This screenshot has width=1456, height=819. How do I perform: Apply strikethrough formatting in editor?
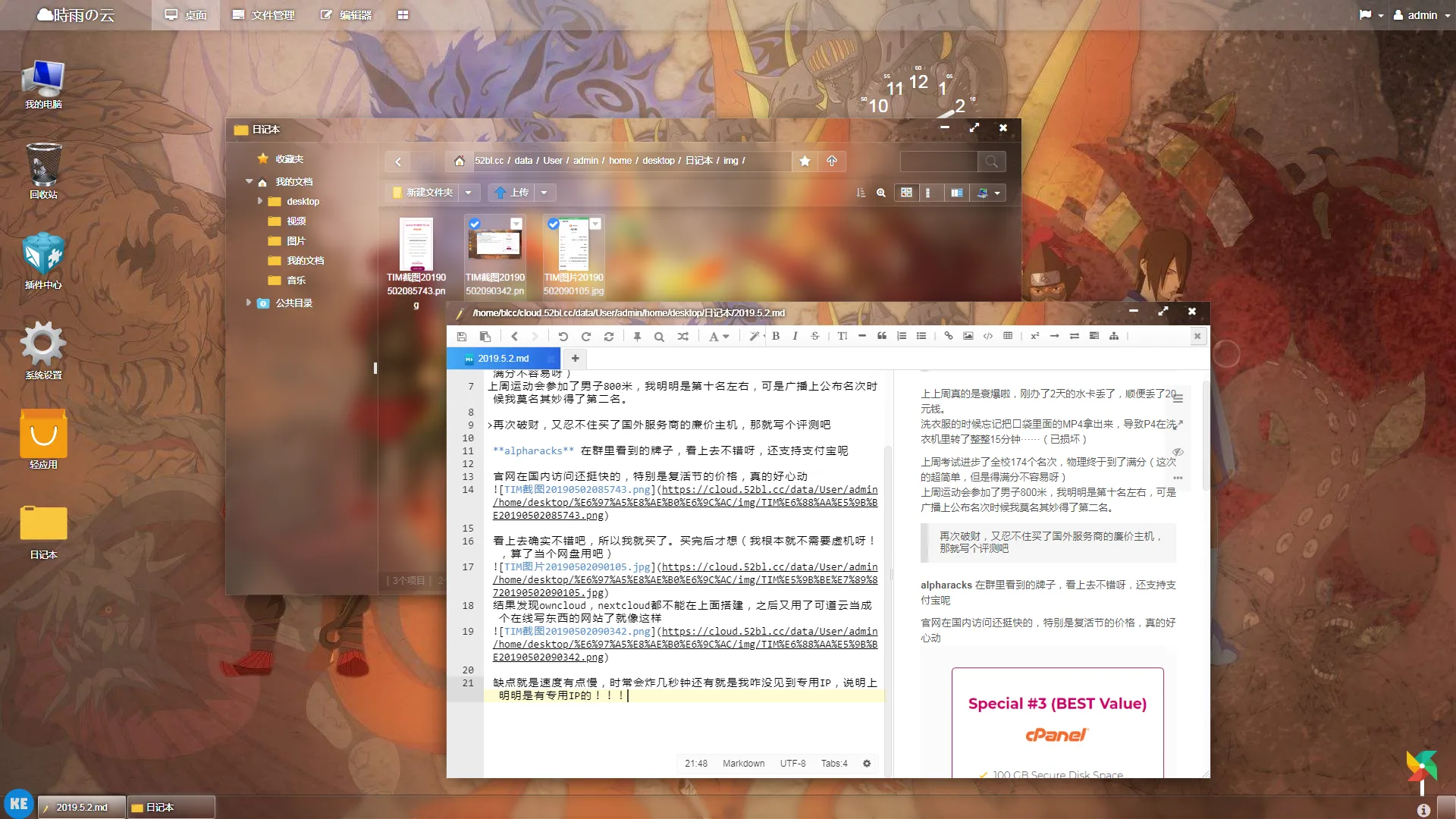coord(815,336)
